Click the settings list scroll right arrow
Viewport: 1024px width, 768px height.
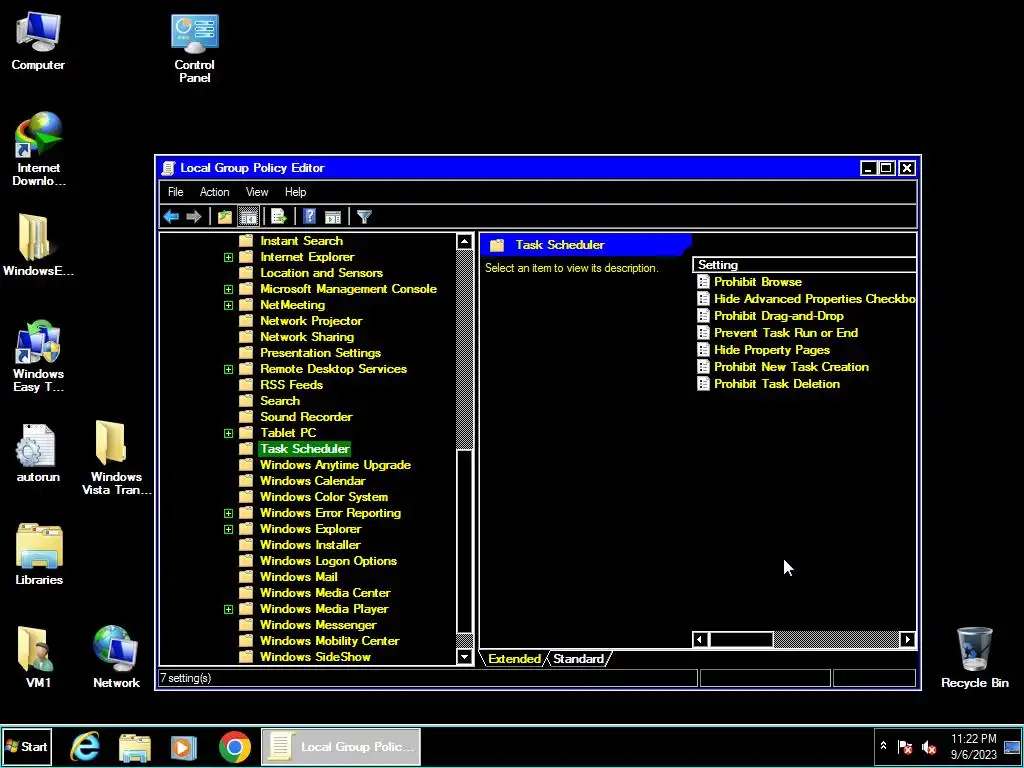click(x=907, y=639)
